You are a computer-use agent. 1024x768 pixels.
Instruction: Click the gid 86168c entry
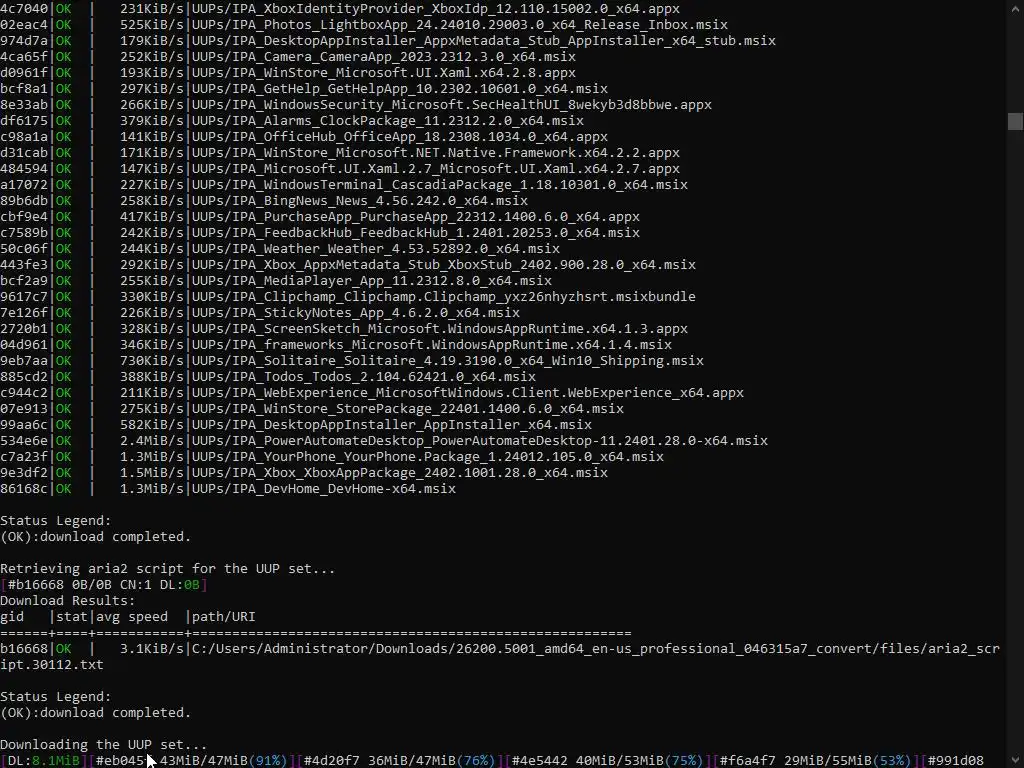click(x=24, y=488)
